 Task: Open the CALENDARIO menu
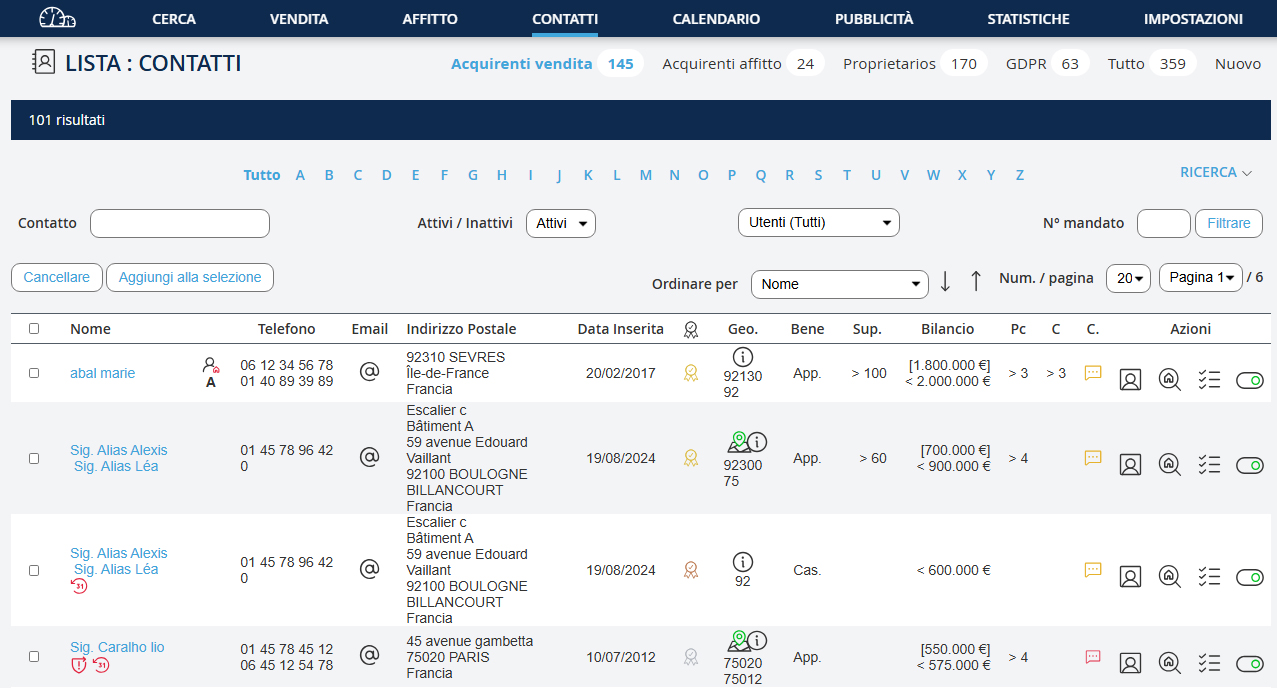tap(716, 19)
